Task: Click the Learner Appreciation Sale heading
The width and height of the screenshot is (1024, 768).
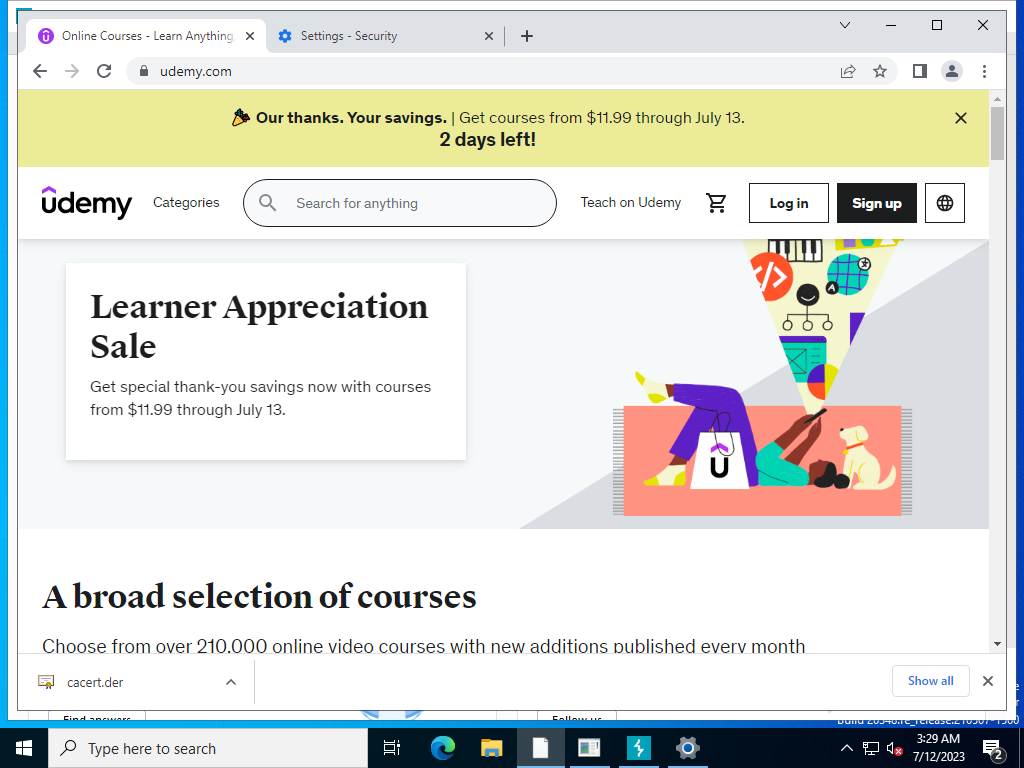Action: tap(259, 325)
